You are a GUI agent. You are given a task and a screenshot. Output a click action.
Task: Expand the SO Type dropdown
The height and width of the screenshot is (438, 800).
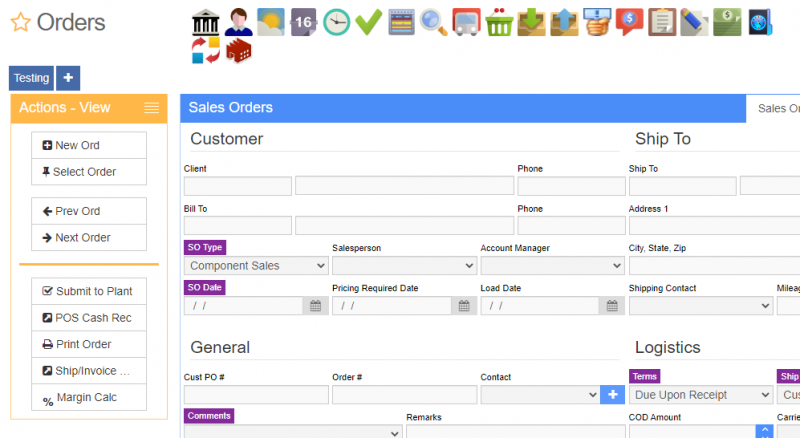(x=256, y=266)
